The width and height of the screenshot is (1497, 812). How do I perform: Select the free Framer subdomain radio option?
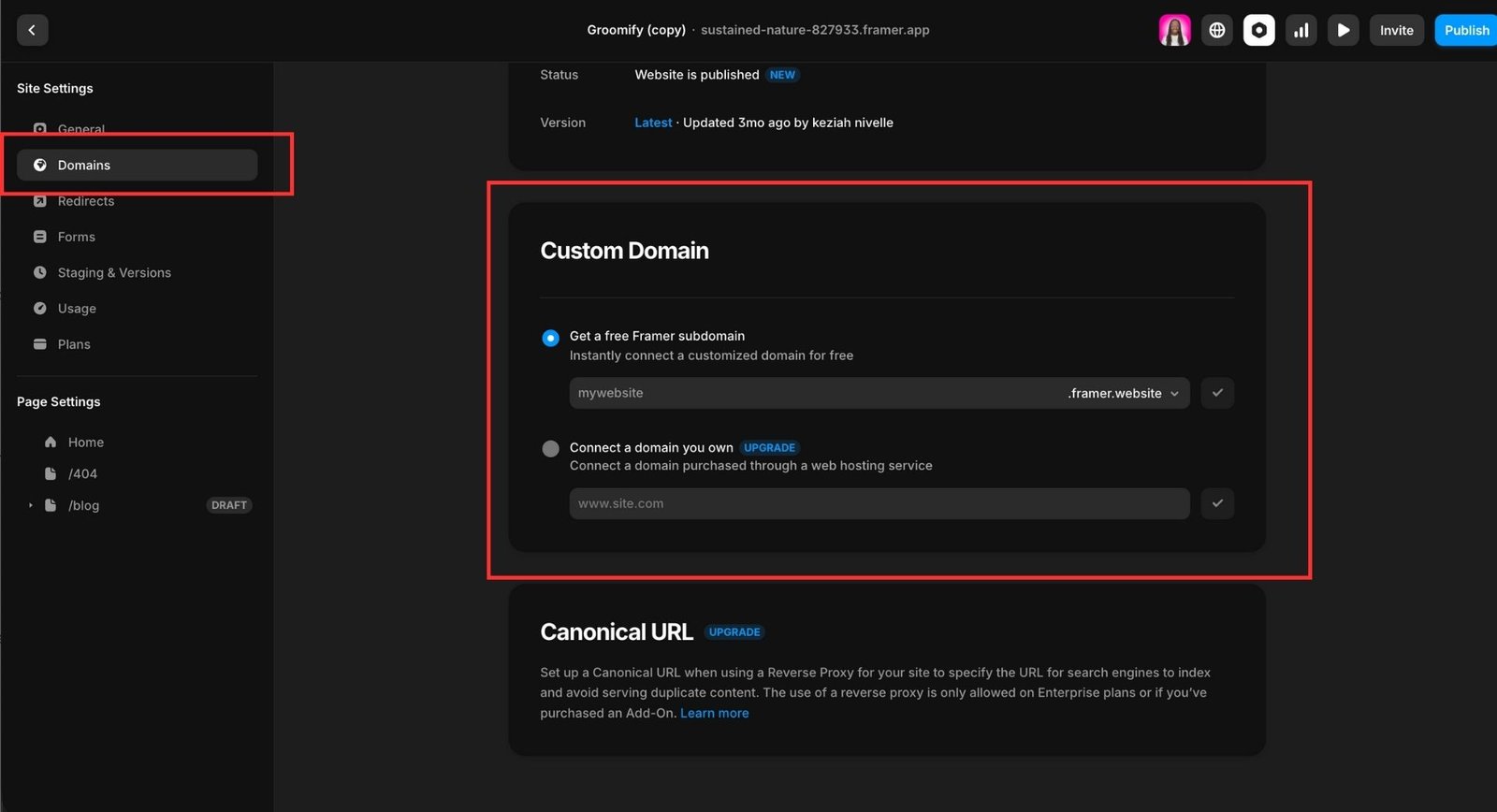click(x=551, y=338)
